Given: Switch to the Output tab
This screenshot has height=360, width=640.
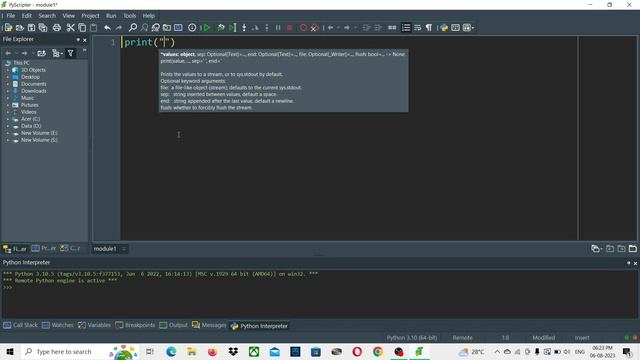Looking at the screenshot, I should pyautogui.click(x=173, y=325).
